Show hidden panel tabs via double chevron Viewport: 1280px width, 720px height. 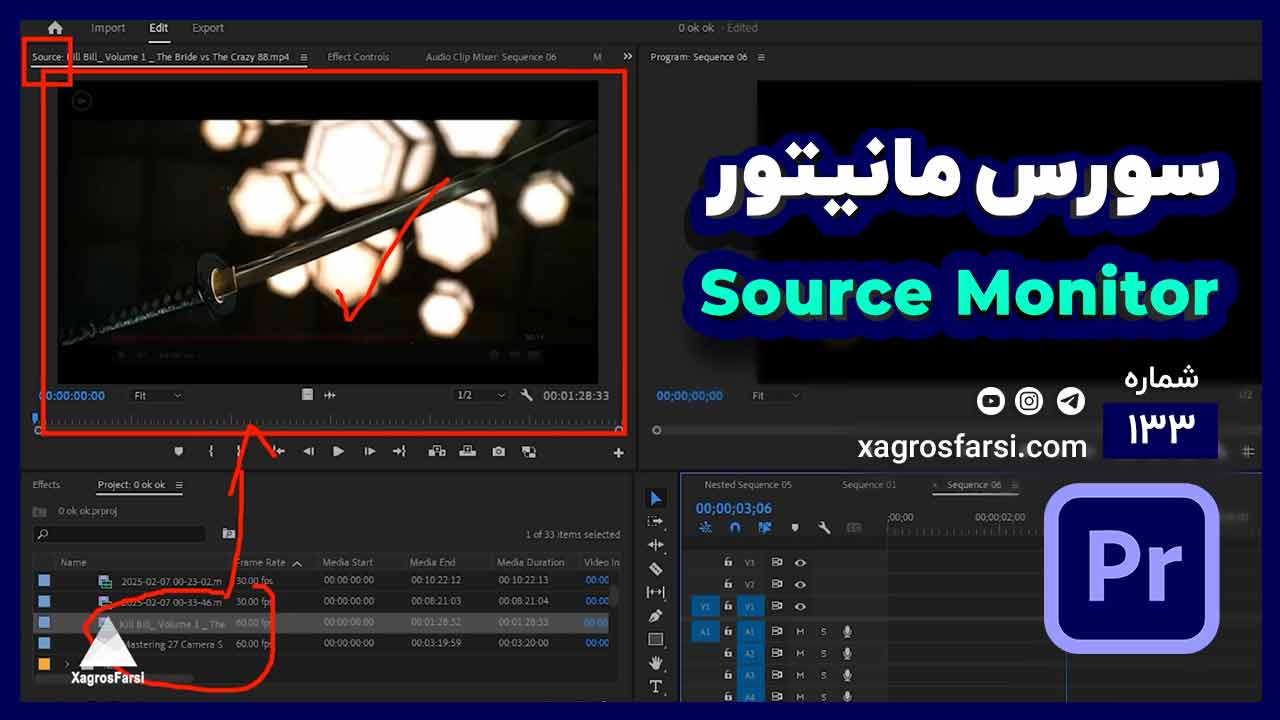pos(627,57)
